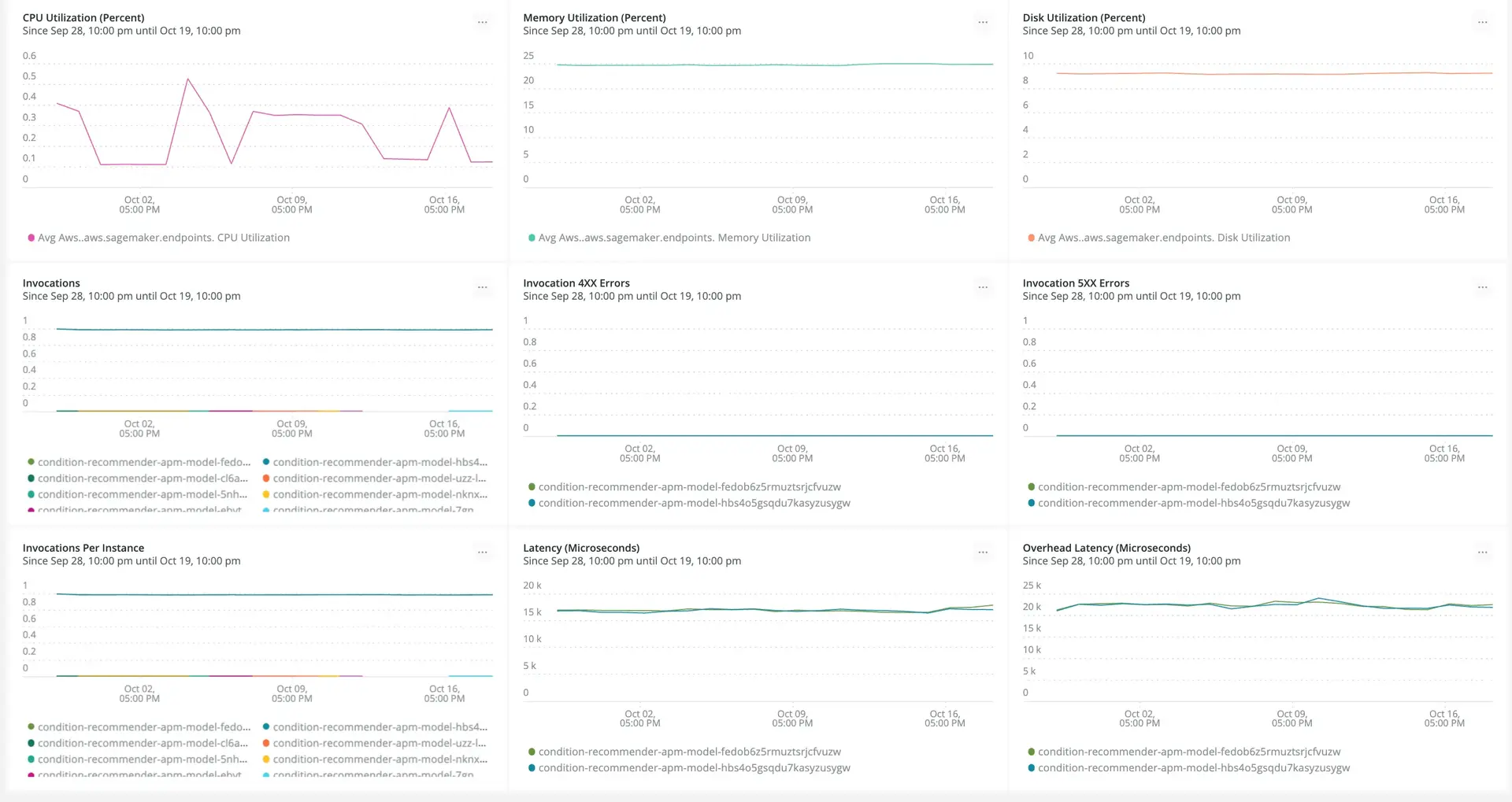
Task: Toggle nknx model series in Invocations Per Instance
Action: click(380, 759)
